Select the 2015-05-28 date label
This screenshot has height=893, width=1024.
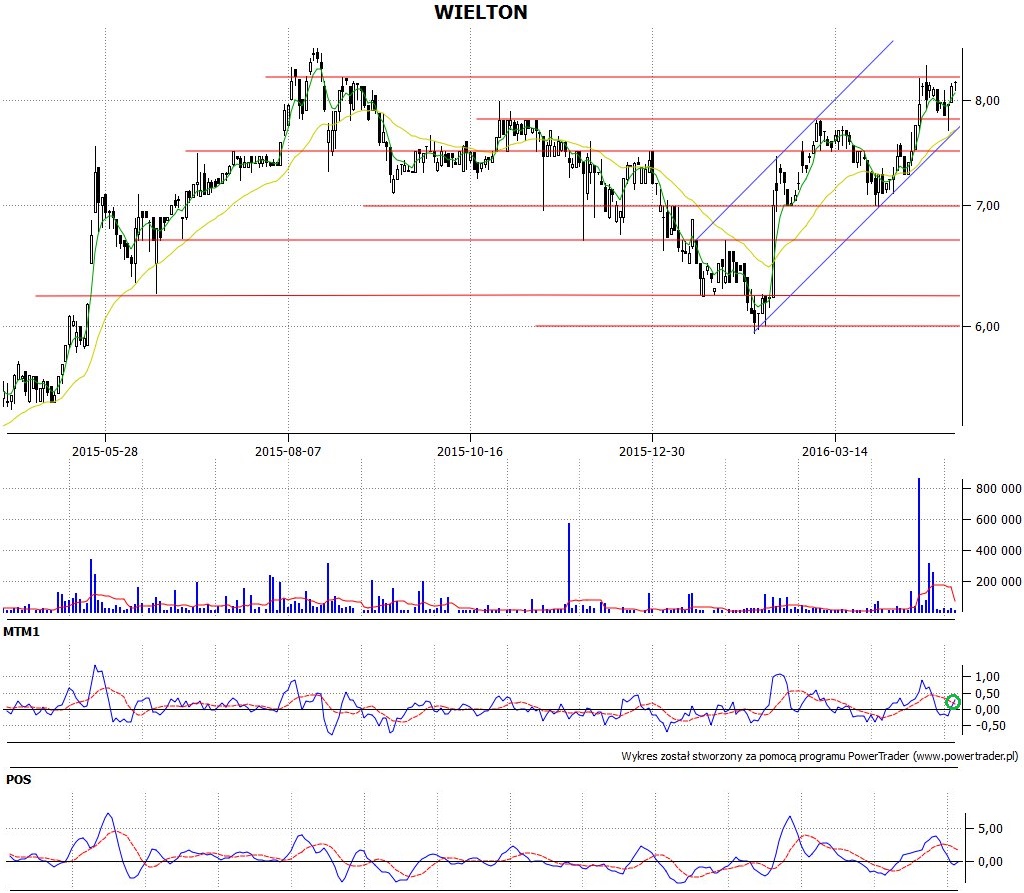click(x=104, y=451)
